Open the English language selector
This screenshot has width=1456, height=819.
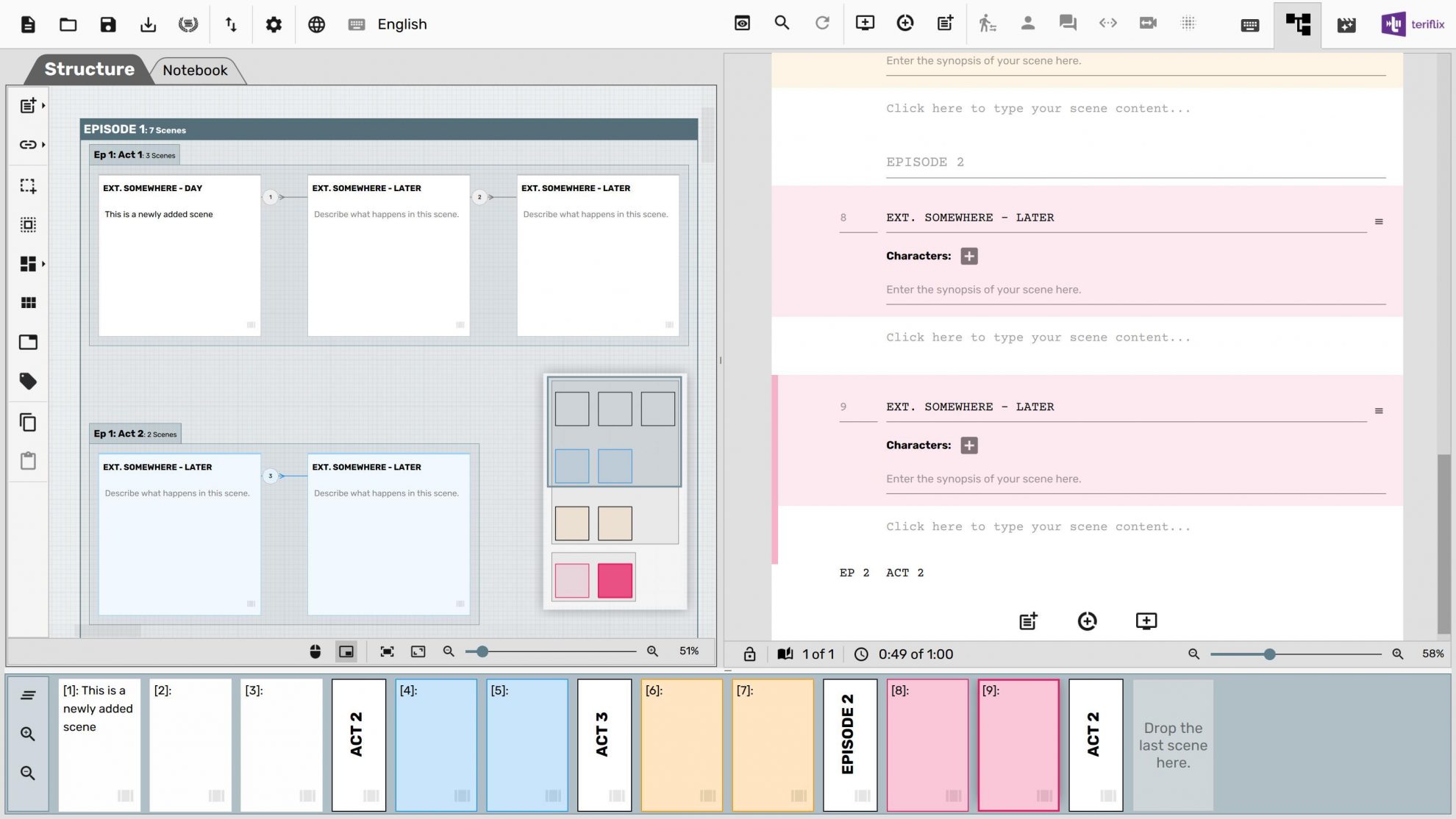(x=402, y=24)
